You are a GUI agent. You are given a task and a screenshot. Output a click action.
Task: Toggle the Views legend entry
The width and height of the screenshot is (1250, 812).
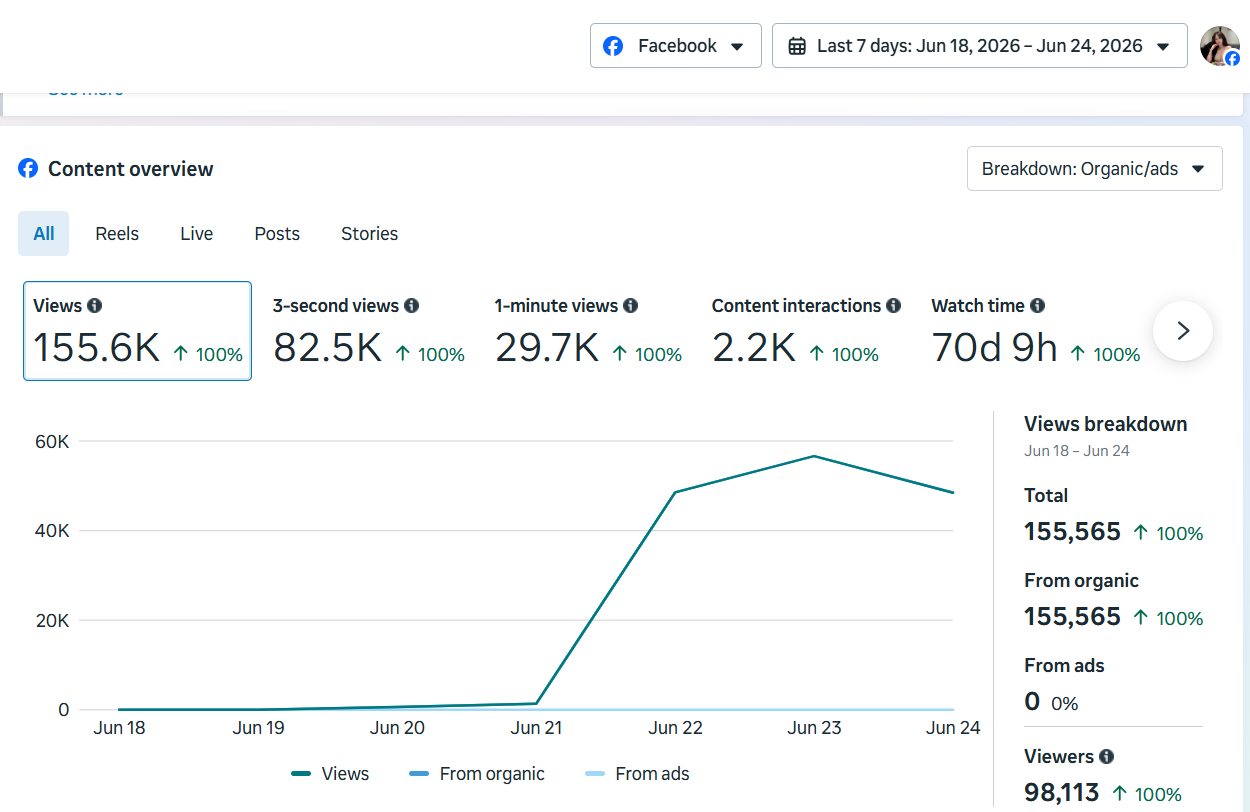(x=330, y=774)
